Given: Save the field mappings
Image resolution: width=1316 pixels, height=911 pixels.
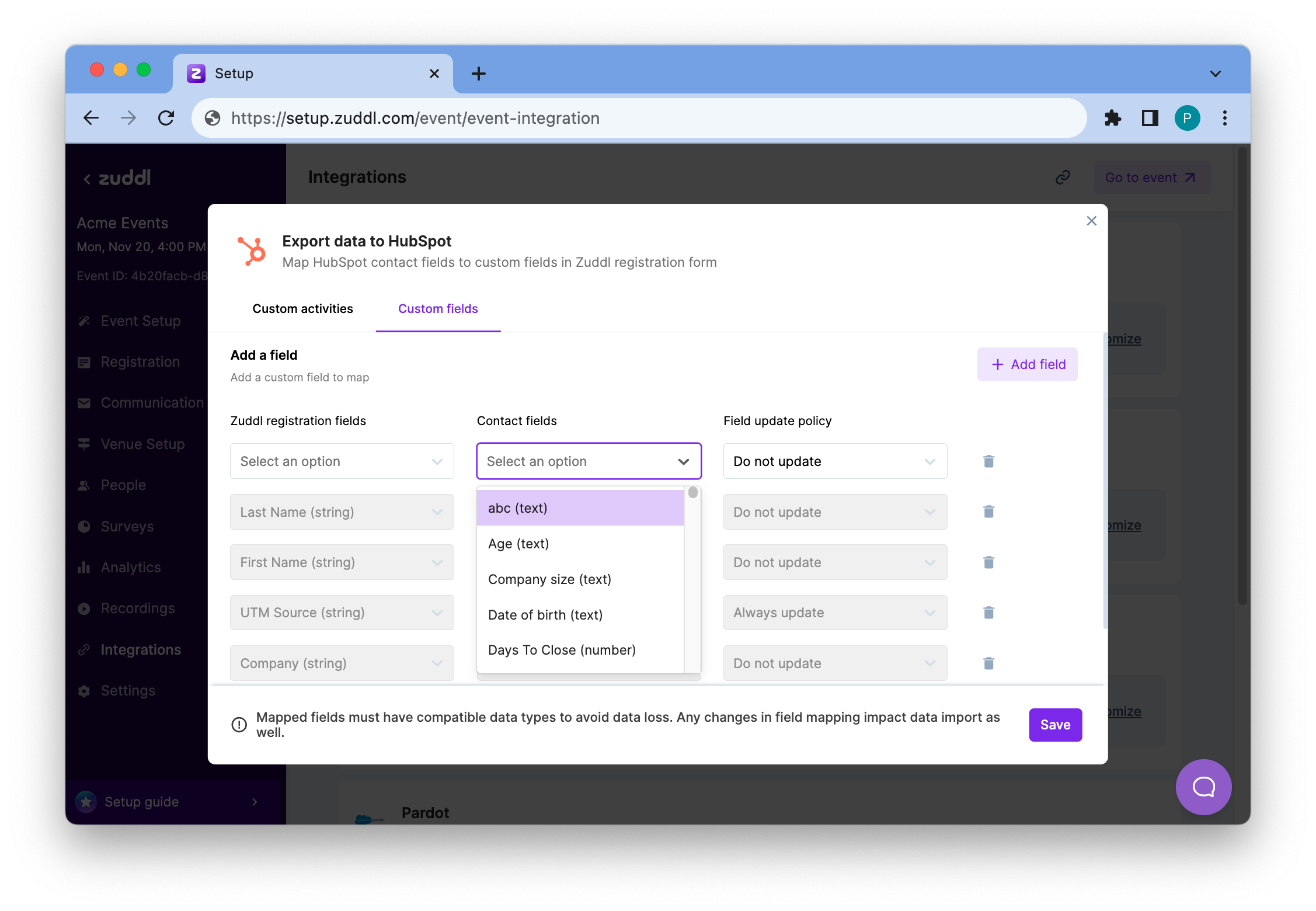Looking at the screenshot, I should [x=1054, y=725].
